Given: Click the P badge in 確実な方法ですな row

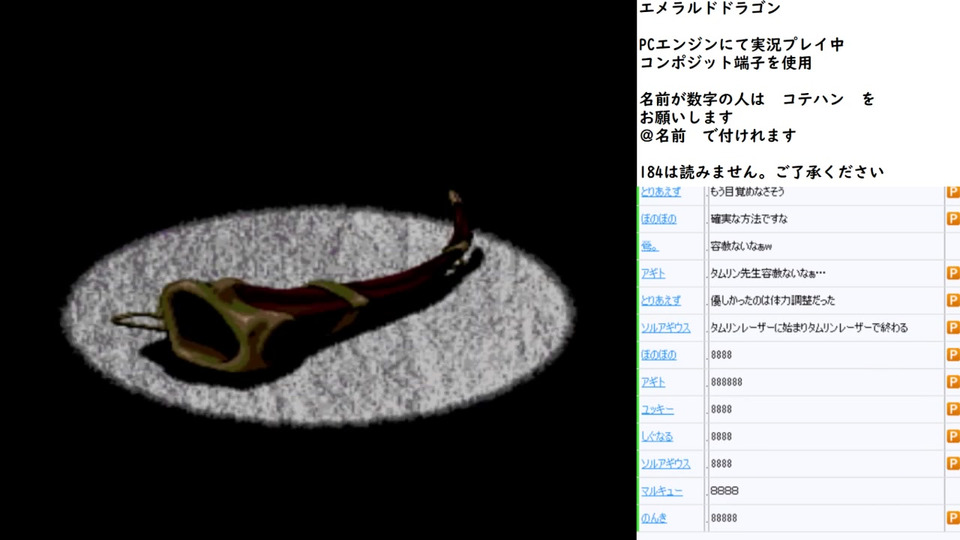Looking at the screenshot, I should pos(953,219).
